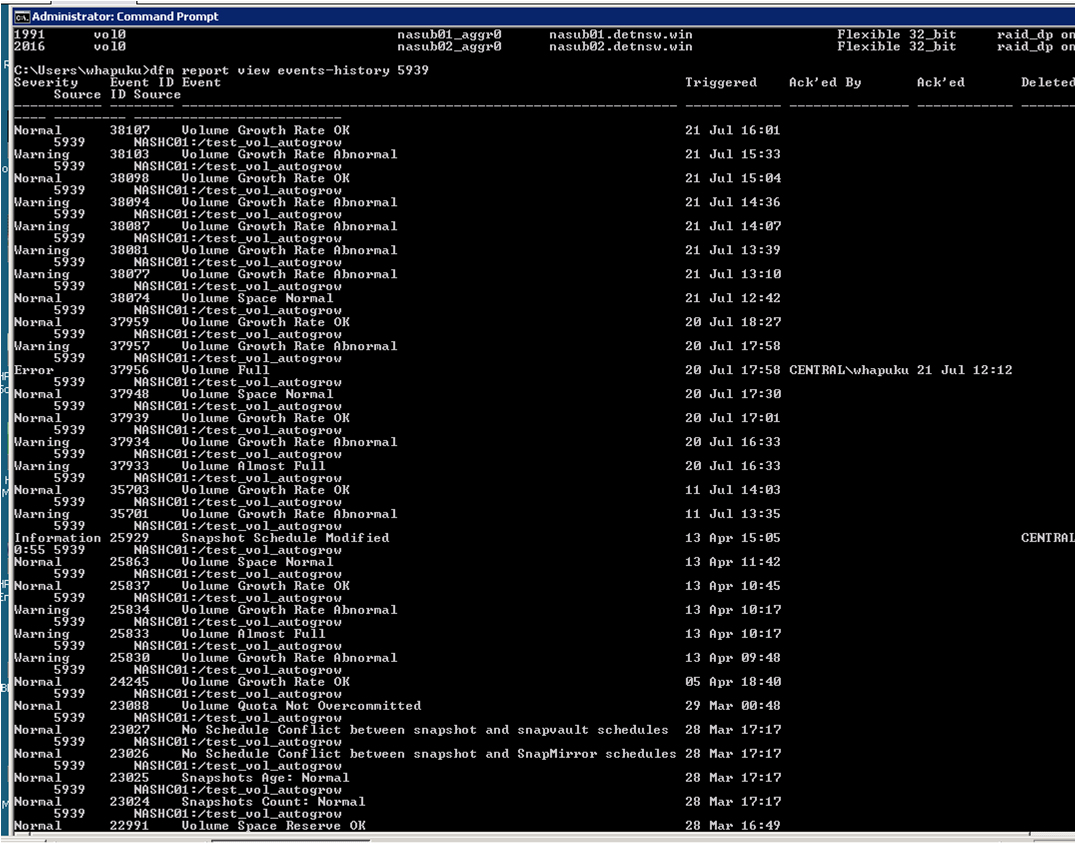Click triggered time '20 Jul 18:27'
Viewport: 1075px width, 843px height.
tap(733, 322)
